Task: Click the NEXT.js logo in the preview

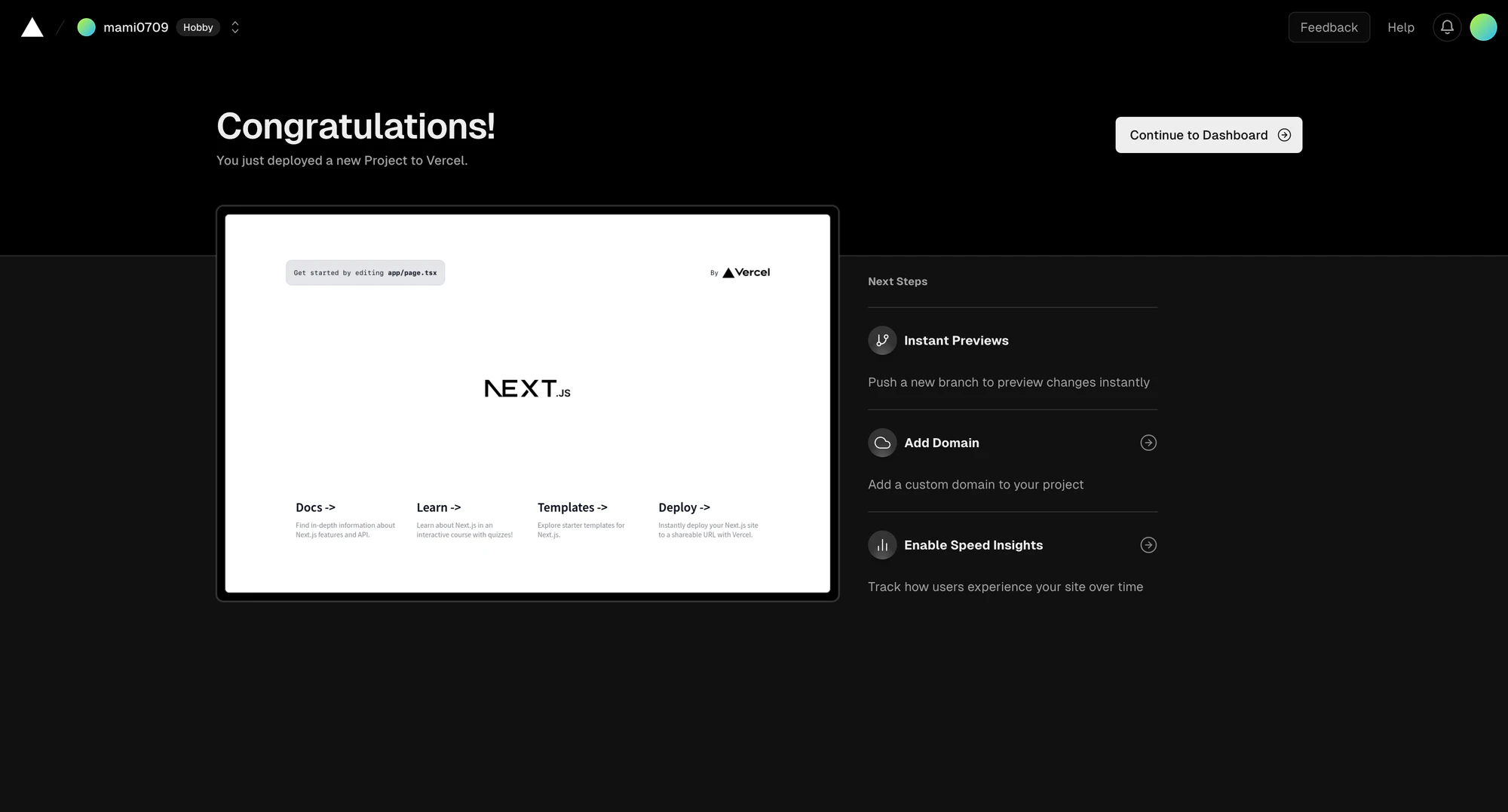Action: (x=527, y=388)
